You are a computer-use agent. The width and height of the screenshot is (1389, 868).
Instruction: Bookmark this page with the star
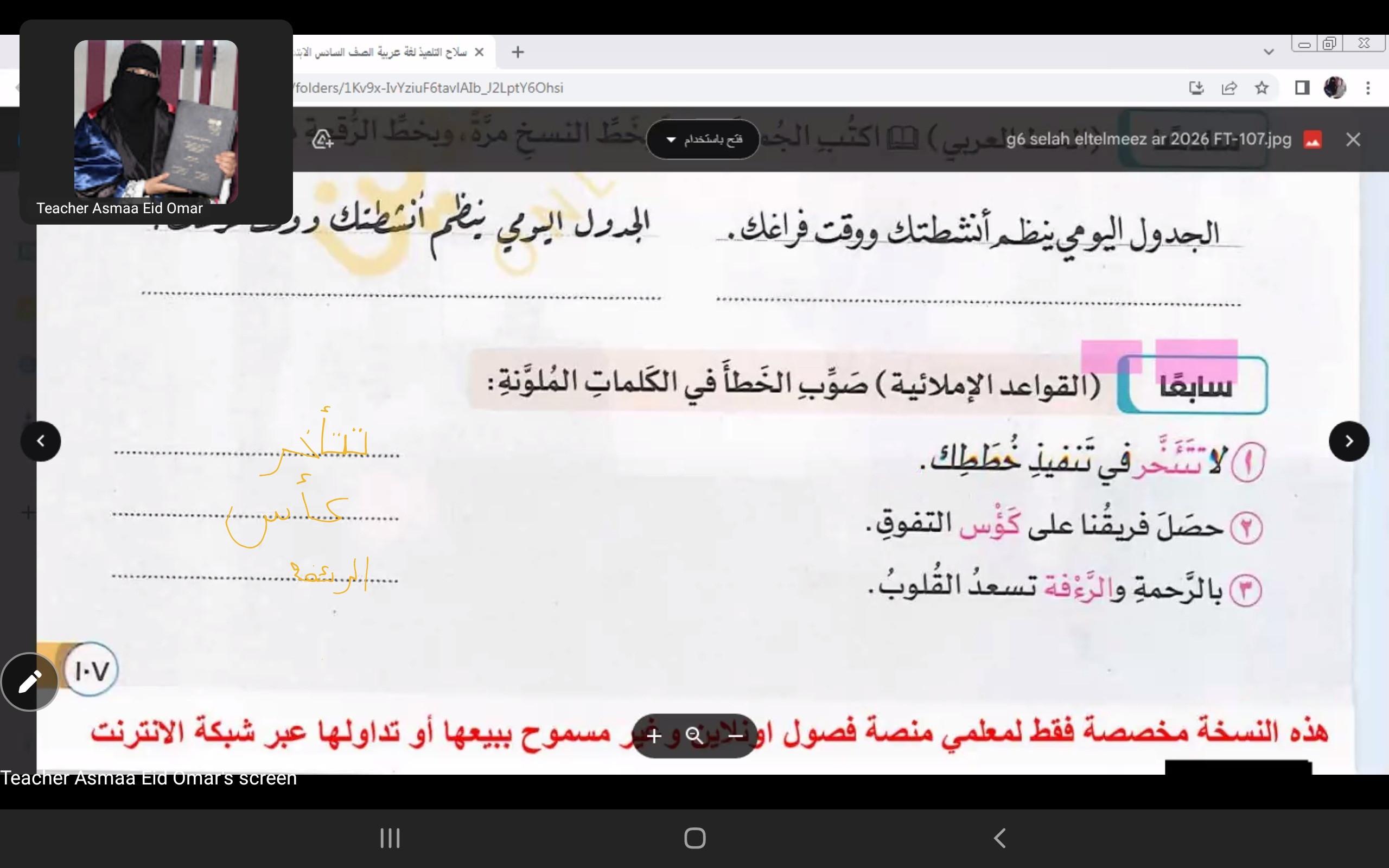pyautogui.click(x=1261, y=88)
